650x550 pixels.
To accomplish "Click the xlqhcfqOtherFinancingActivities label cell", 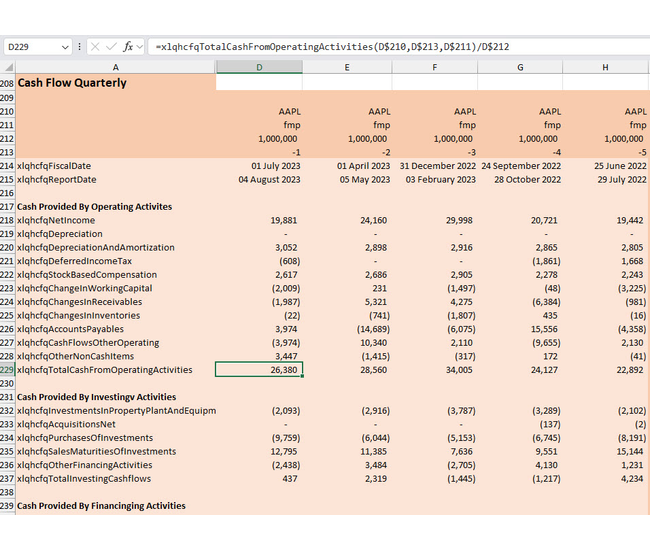I will click(116, 465).
